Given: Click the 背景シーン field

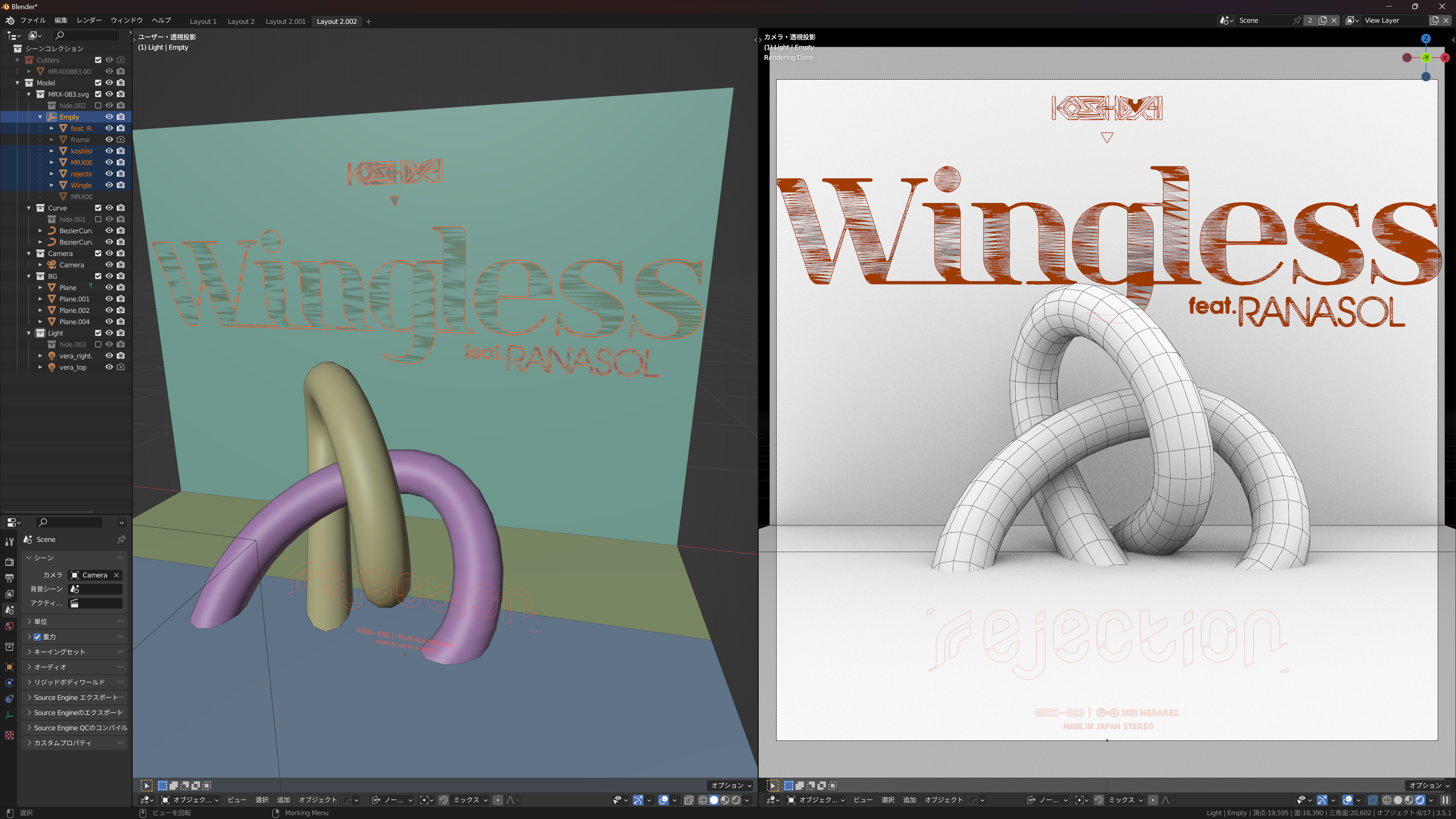Looking at the screenshot, I should click(95, 589).
